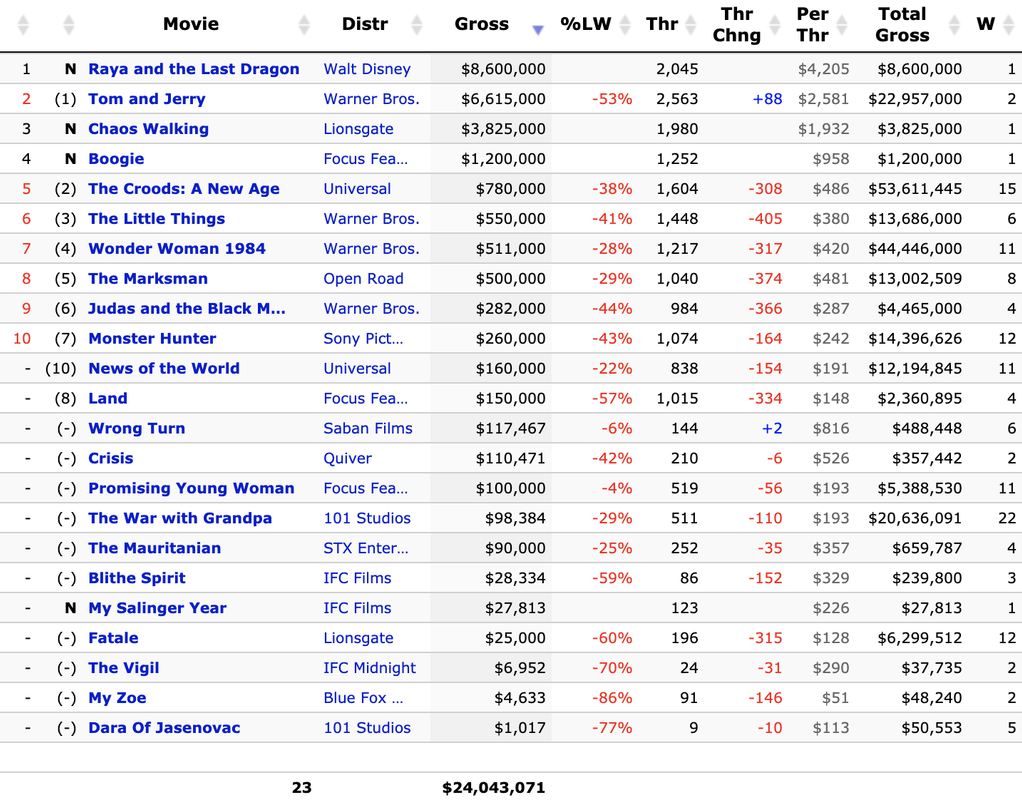
Task: Open the Open Road distributor link
Action: 364,279
